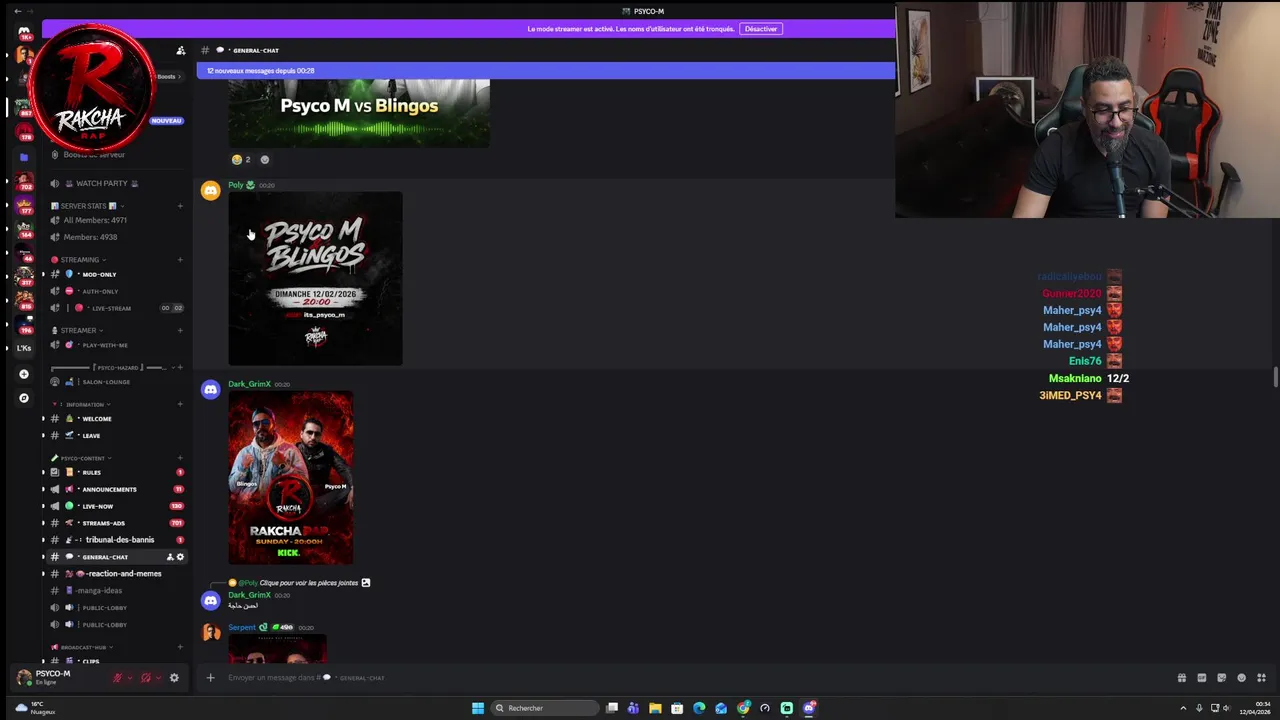This screenshot has height=720, width=1280.
Task: Open the L'Ks server
Action: (x=24, y=348)
